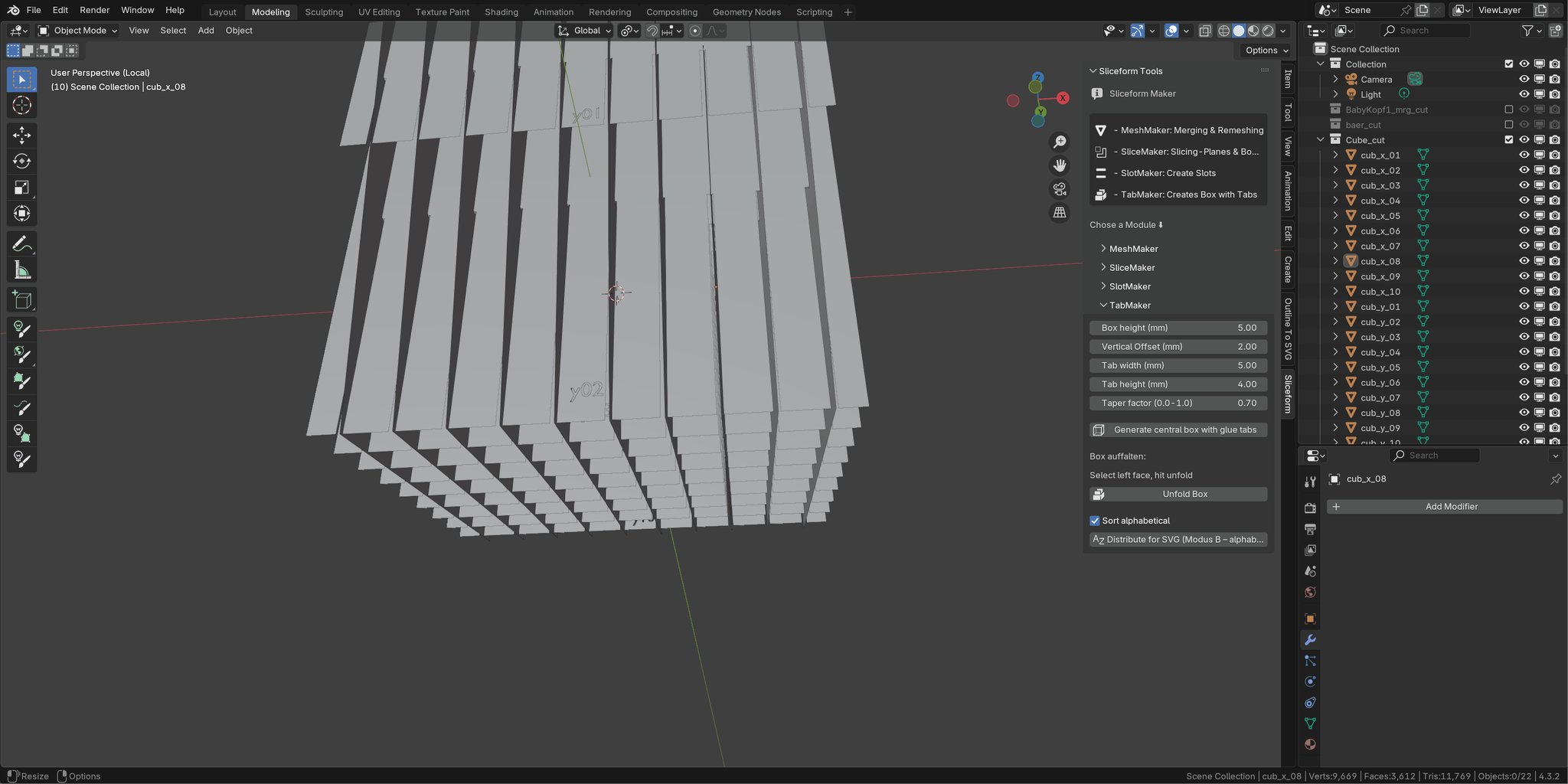Open World Properties (globe icon)

1311,592
